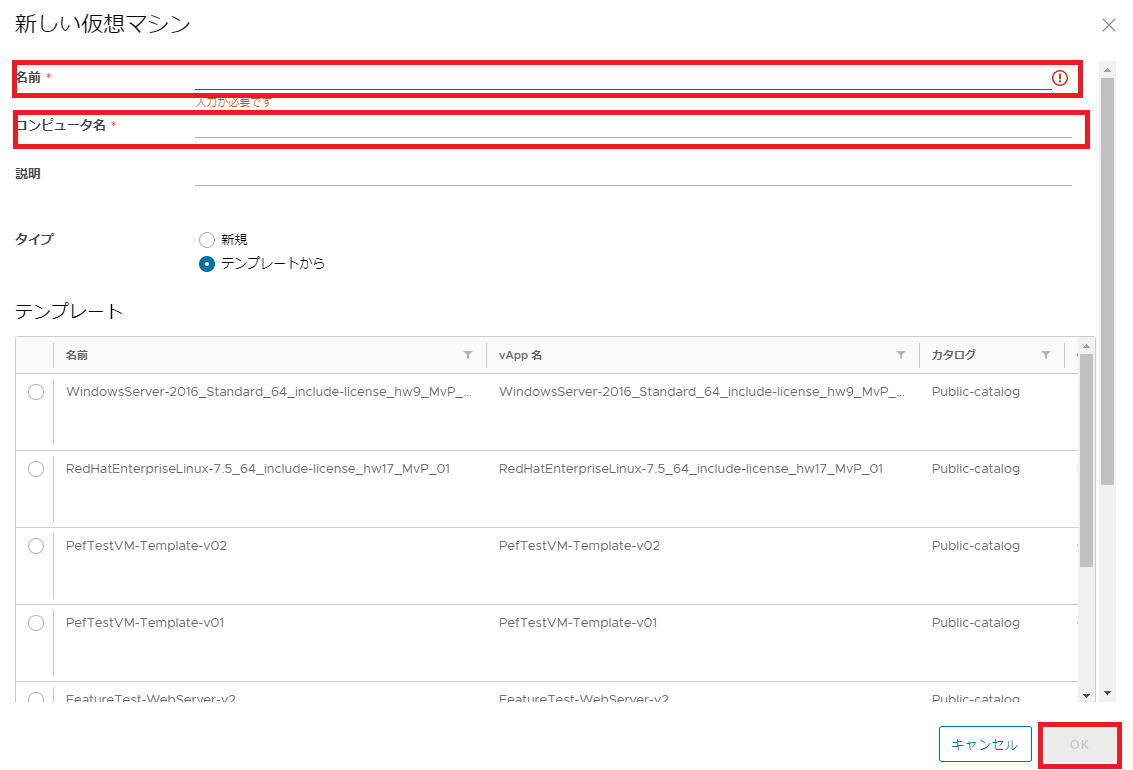
Task: Click the 説明 description field
Action: (632, 174)
